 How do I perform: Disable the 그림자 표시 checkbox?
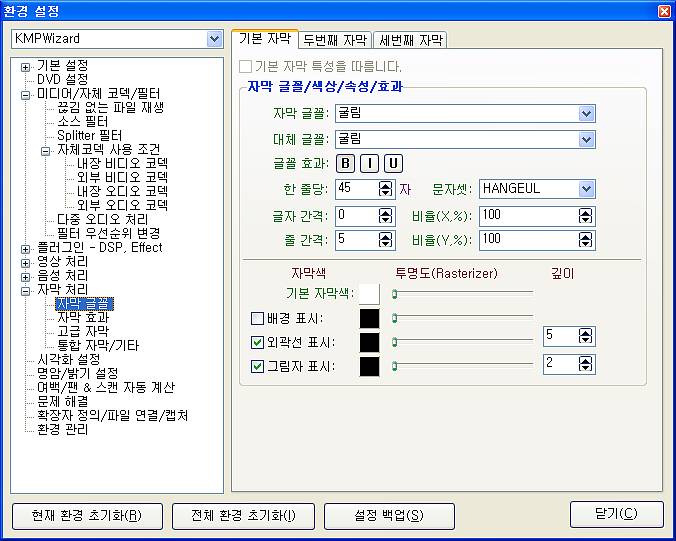(258, 366)
